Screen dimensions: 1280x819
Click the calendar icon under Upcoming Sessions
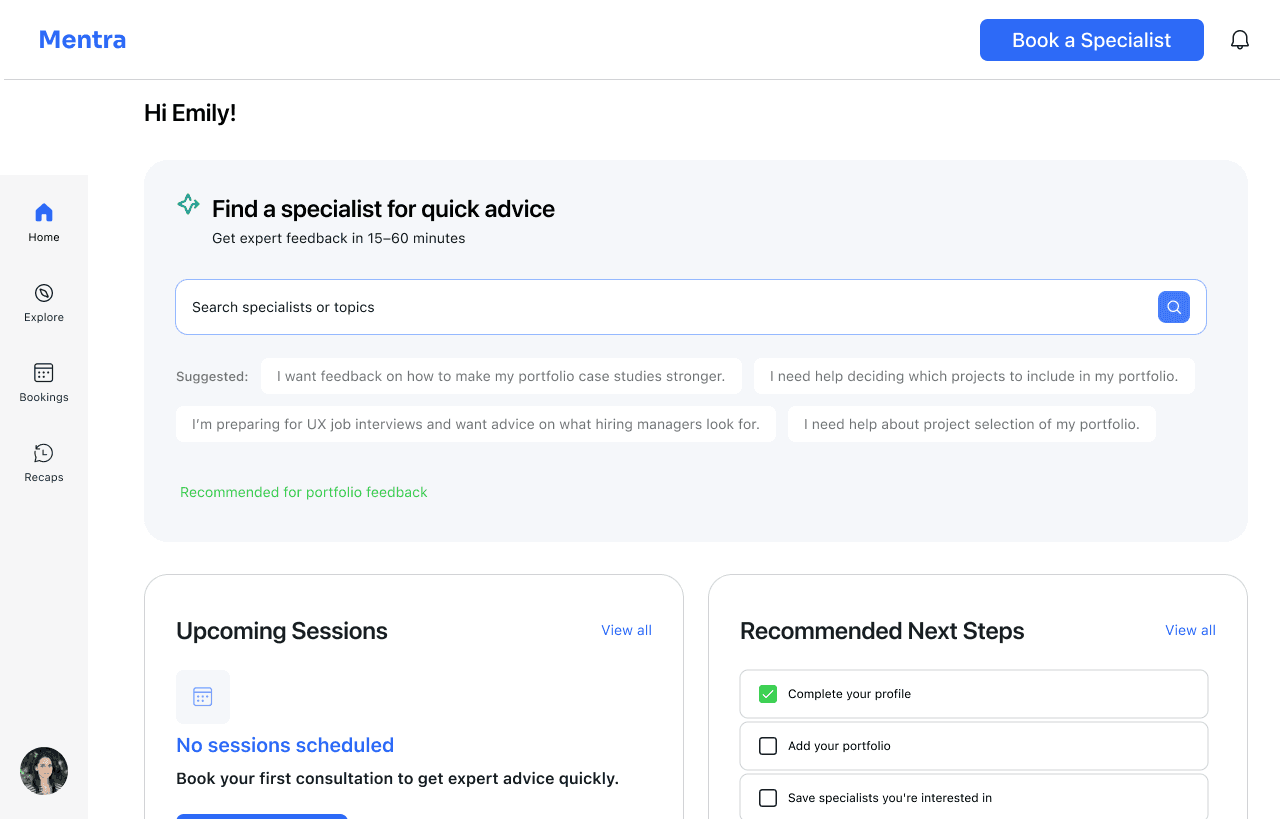(203, 697)
